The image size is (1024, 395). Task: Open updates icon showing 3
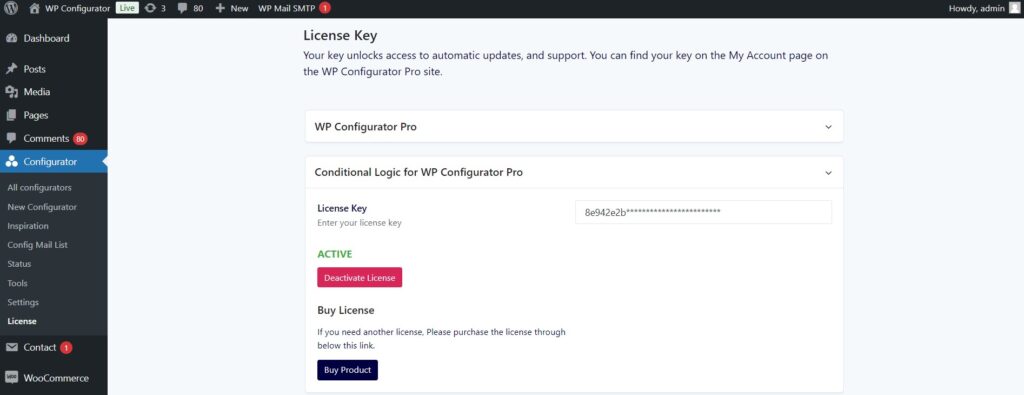(x=150, y=8)
